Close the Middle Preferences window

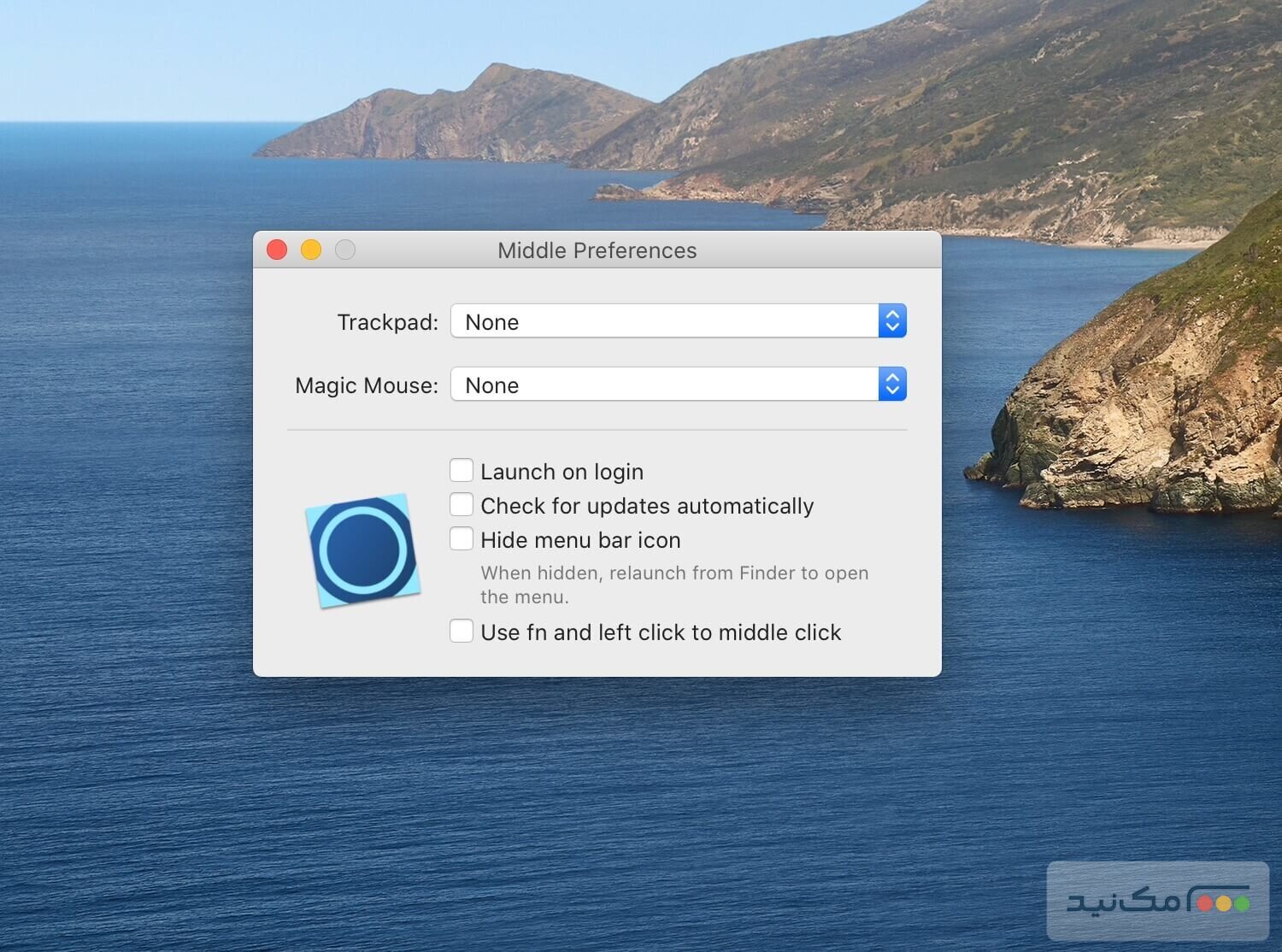277,250
